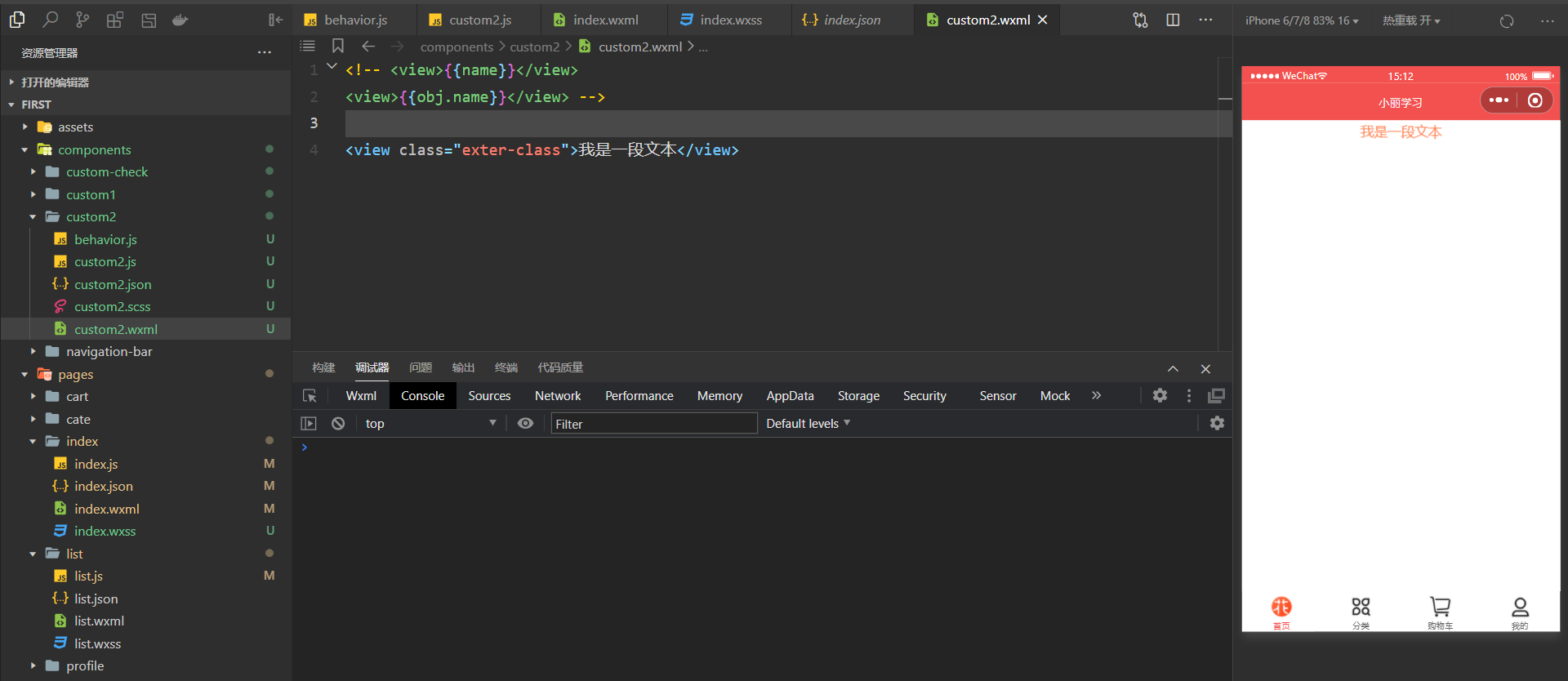The image size is (1568, 681).
Task: Toggle live expression eye icon
Action: [525, 423]
